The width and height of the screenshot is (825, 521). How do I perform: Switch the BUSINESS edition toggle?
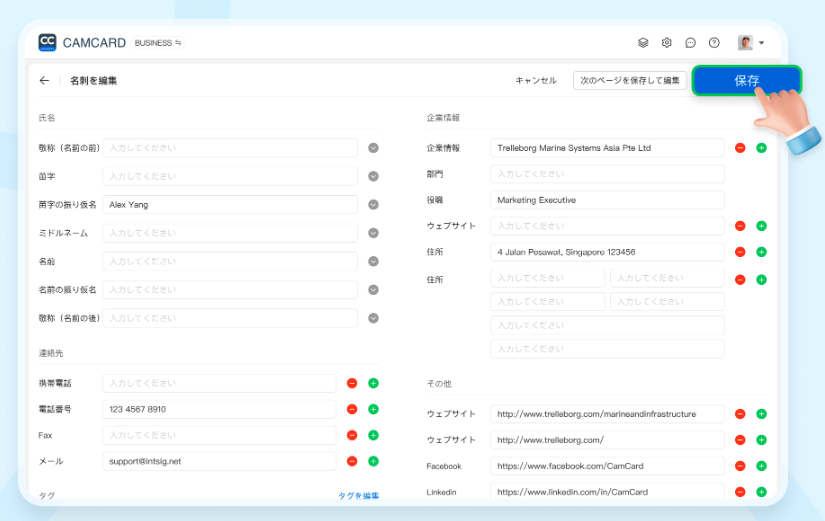157,43
